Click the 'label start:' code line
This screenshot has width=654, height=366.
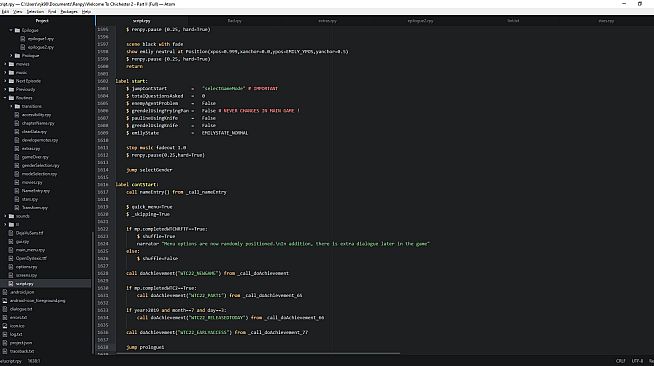pyautogui.click(x=131, y=81)
